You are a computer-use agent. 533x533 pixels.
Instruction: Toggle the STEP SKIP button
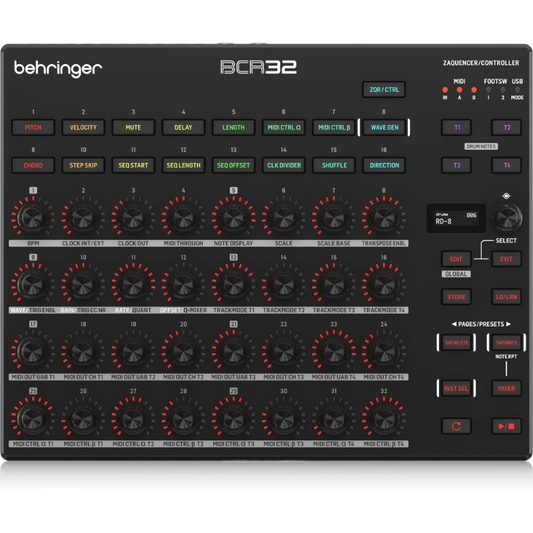point(83,165)
